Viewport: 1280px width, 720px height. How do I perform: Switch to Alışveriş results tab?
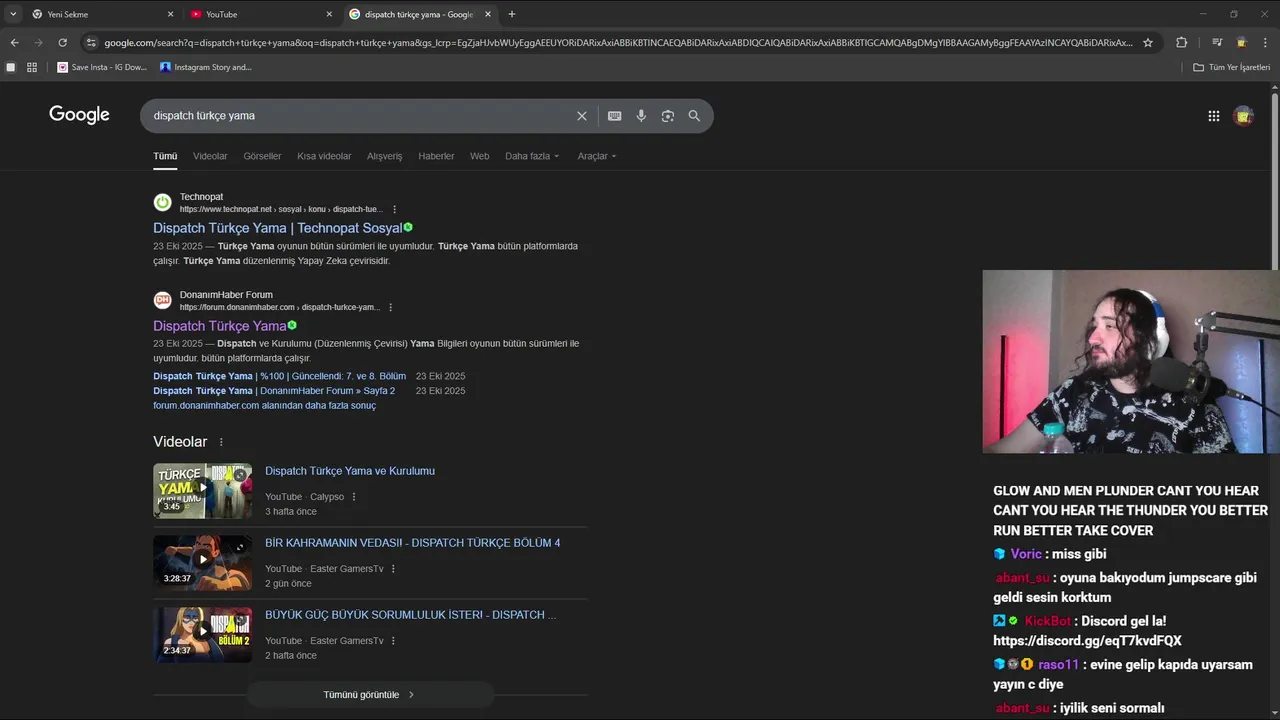tap(385, 156)
